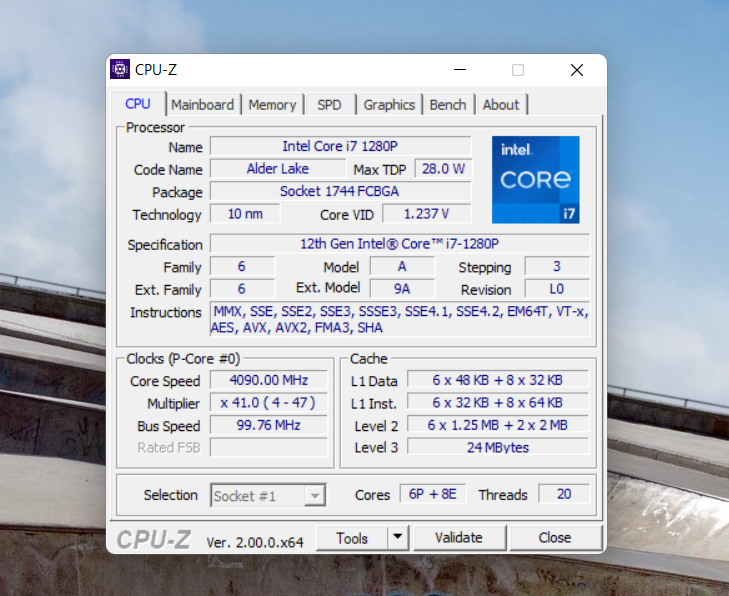
Task: Click the Clocks (P-Core #0) group label
Action: tap(183, 359)
